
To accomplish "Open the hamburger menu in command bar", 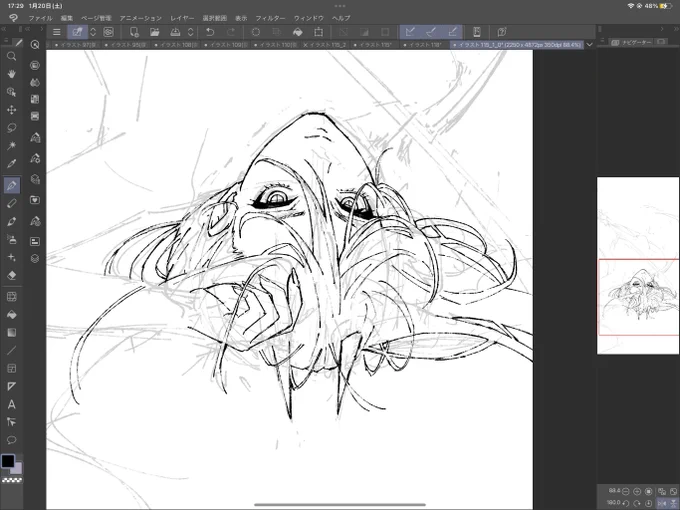I will click(56, 32).
